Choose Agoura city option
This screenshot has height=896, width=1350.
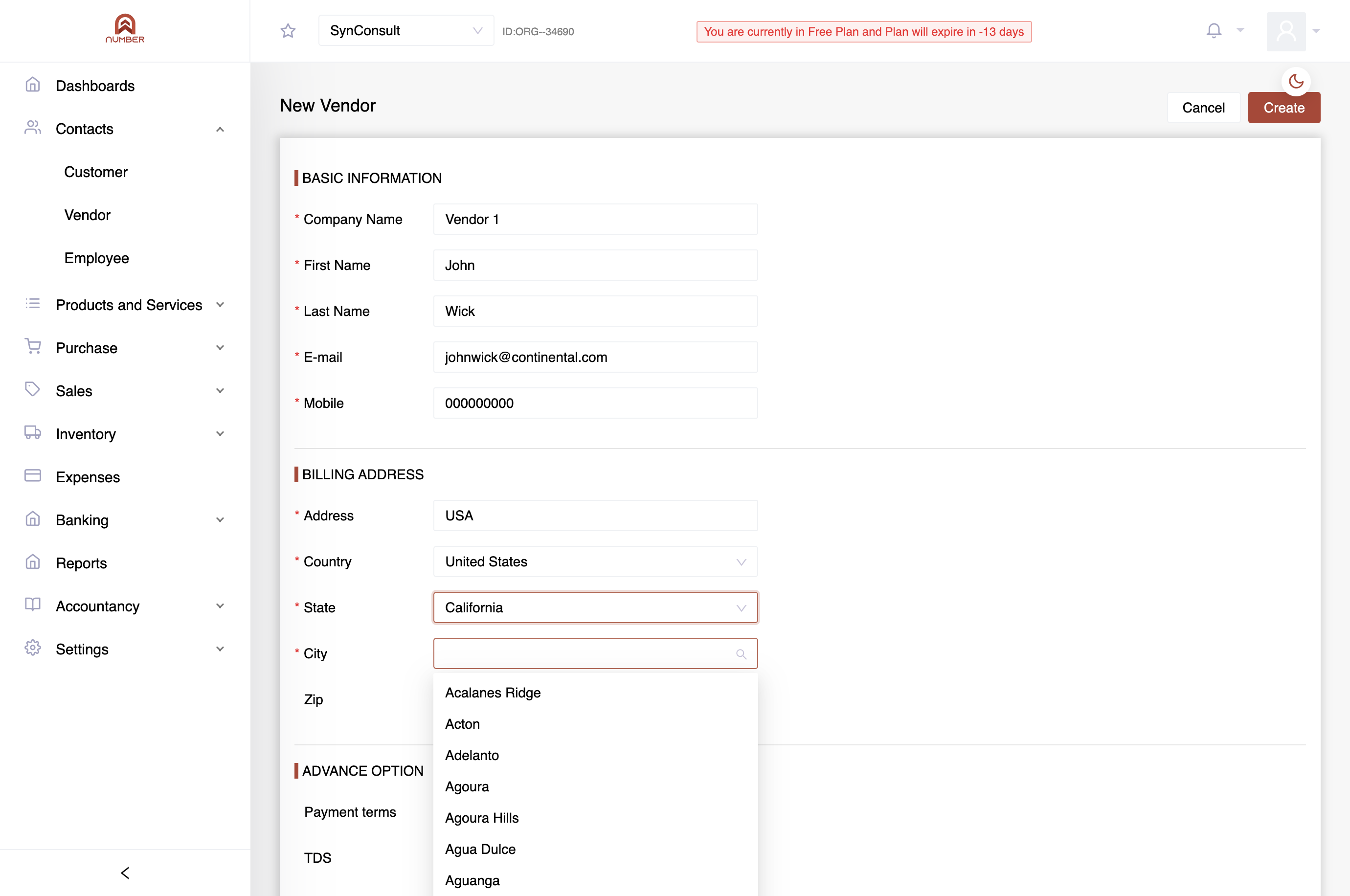595,787
